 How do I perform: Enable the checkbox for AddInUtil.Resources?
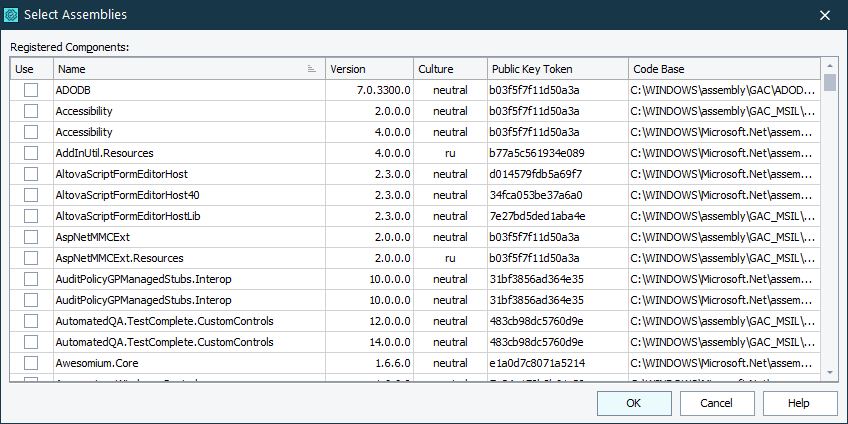pos(31,153)
